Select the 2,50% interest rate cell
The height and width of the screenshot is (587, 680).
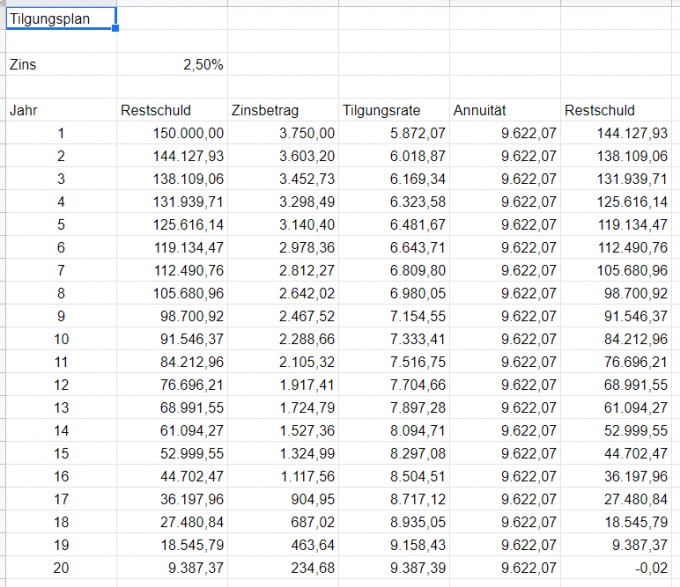pyautogui.click(x=172, y=64)
